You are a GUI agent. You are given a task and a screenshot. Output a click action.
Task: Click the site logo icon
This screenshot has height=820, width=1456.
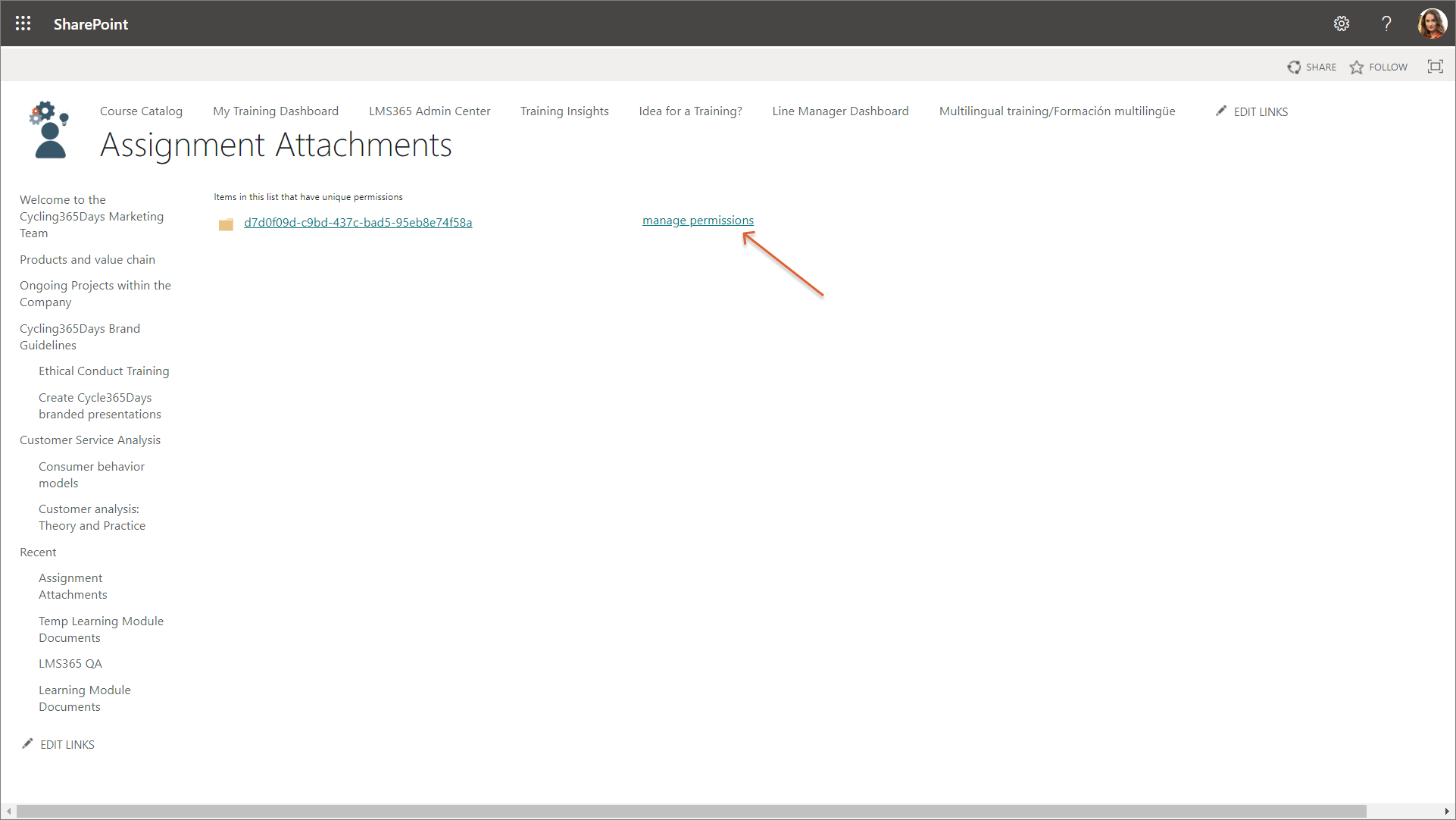[x=49, y=130]
